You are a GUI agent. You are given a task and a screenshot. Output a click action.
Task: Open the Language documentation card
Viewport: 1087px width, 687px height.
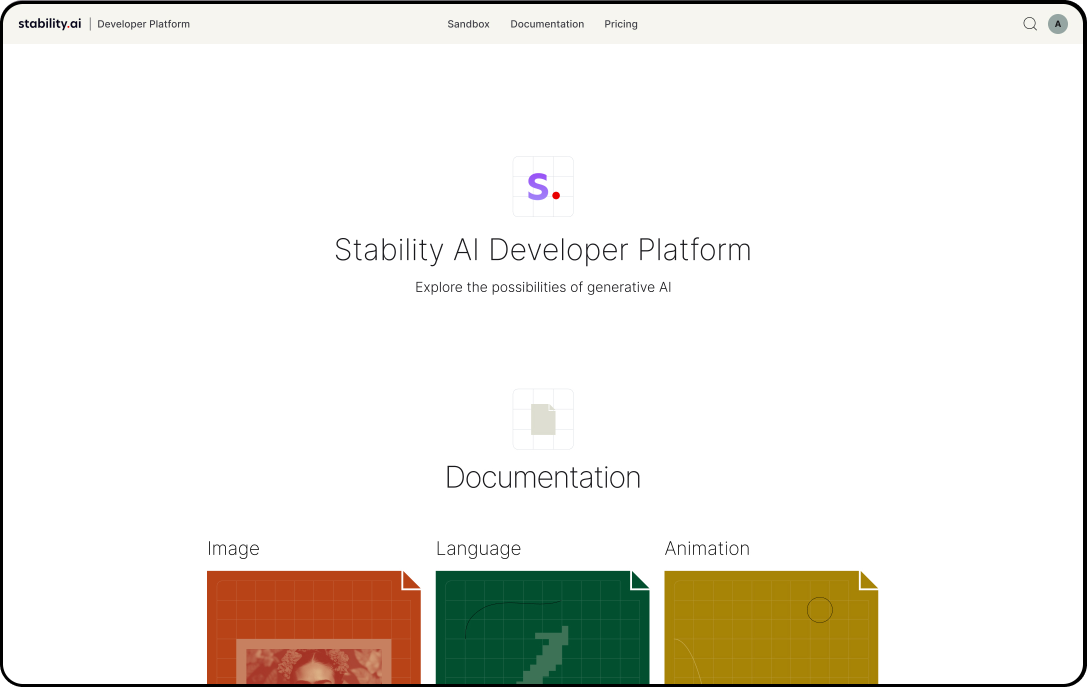[543, 628]
